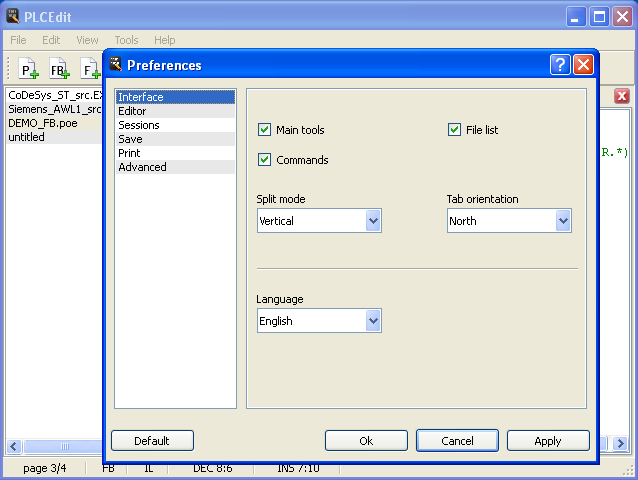This screenshot has height=480, width=638.
Task: Go to the Advanced preferences category
Action: coord(175,167)
